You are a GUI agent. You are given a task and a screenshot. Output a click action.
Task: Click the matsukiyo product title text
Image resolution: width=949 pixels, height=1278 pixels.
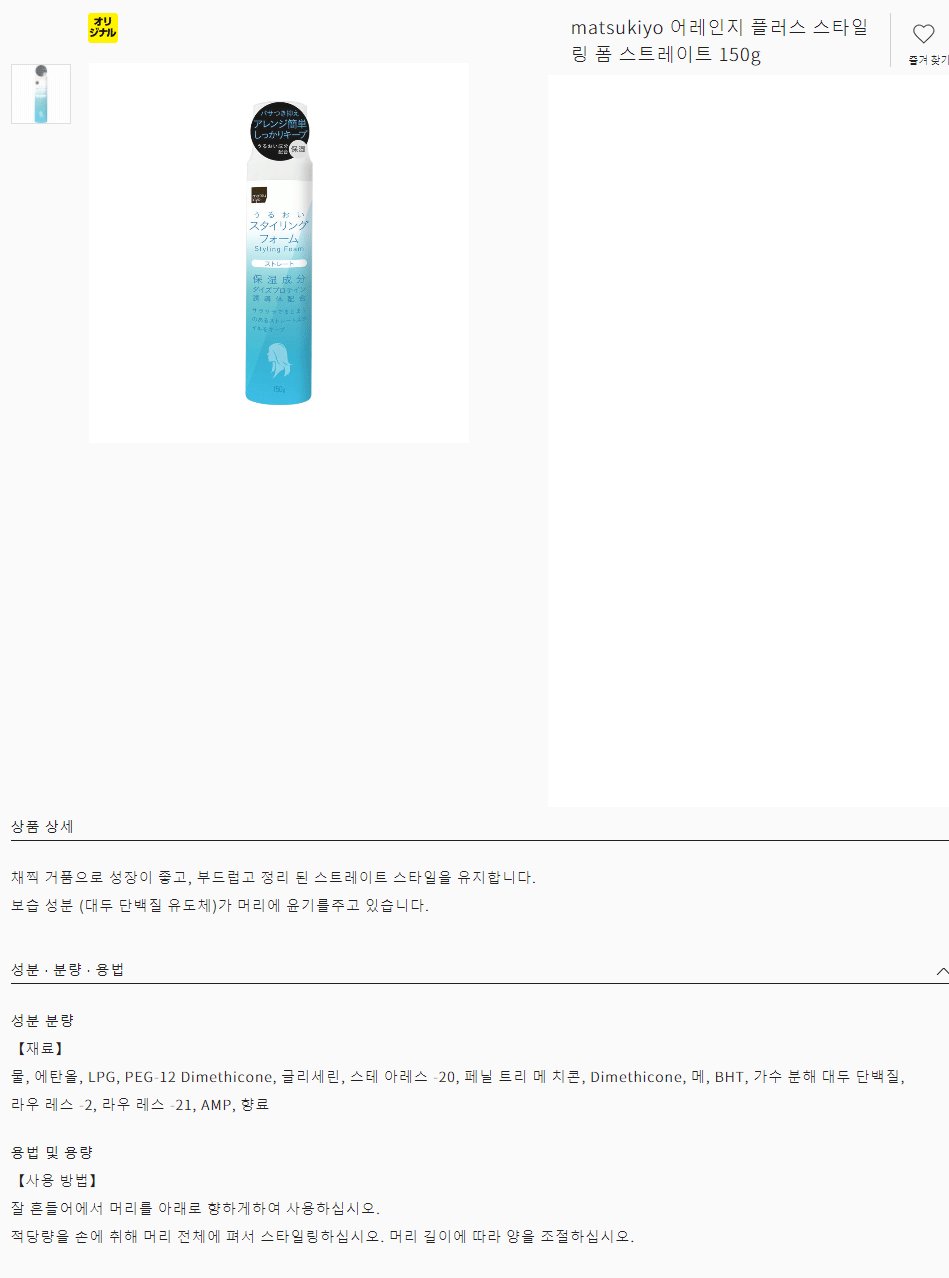pyautogui.click(x=720, y=40)
